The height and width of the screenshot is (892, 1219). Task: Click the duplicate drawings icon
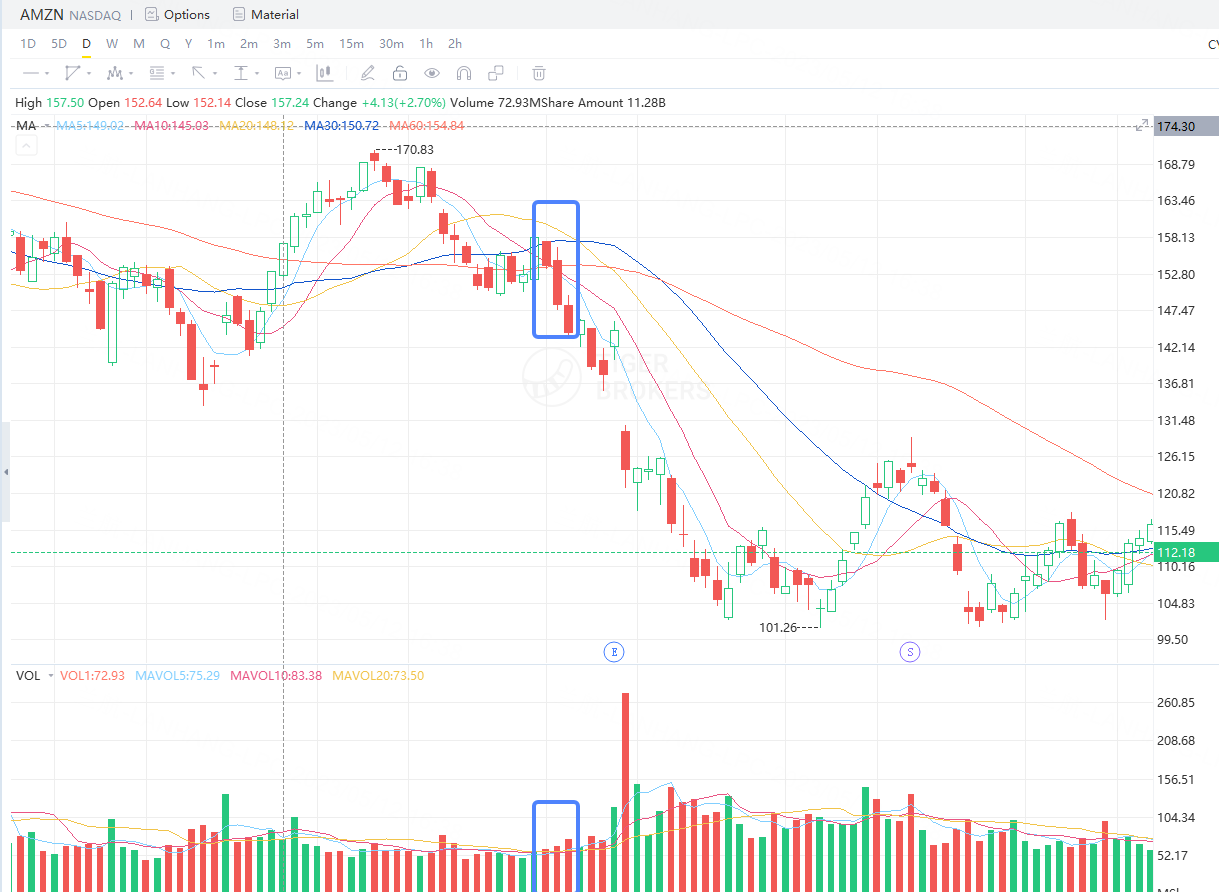(496, 73)
